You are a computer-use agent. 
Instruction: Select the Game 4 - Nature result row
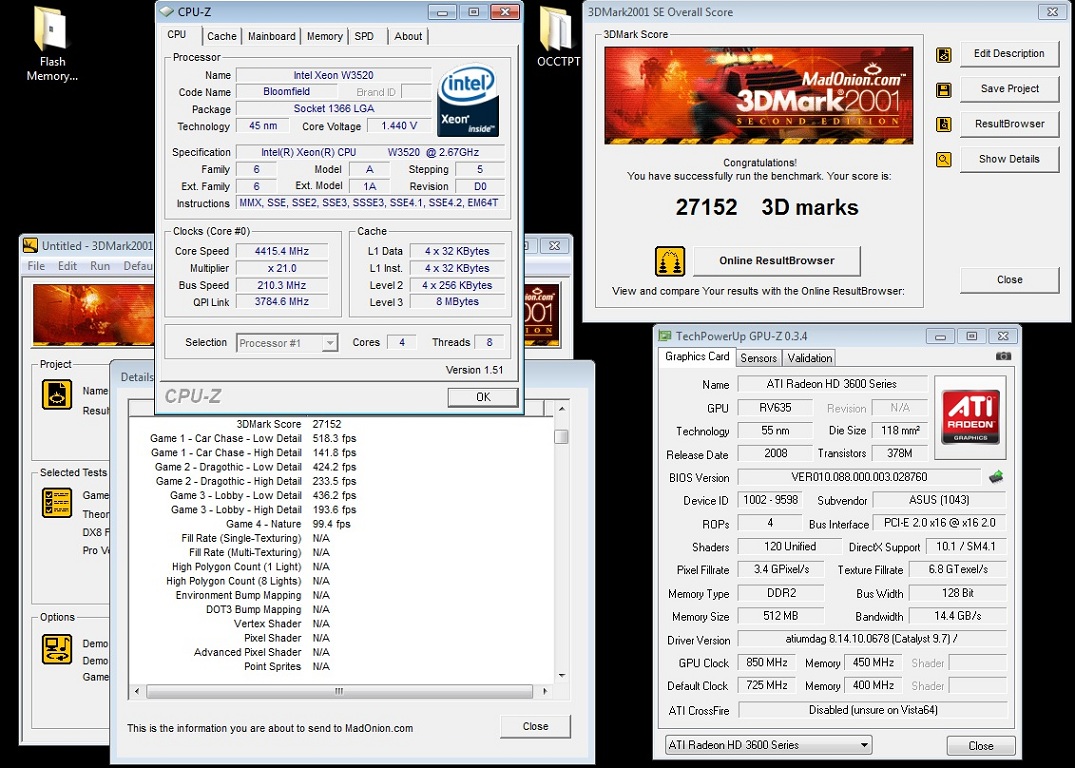click(x=288, y=524)
